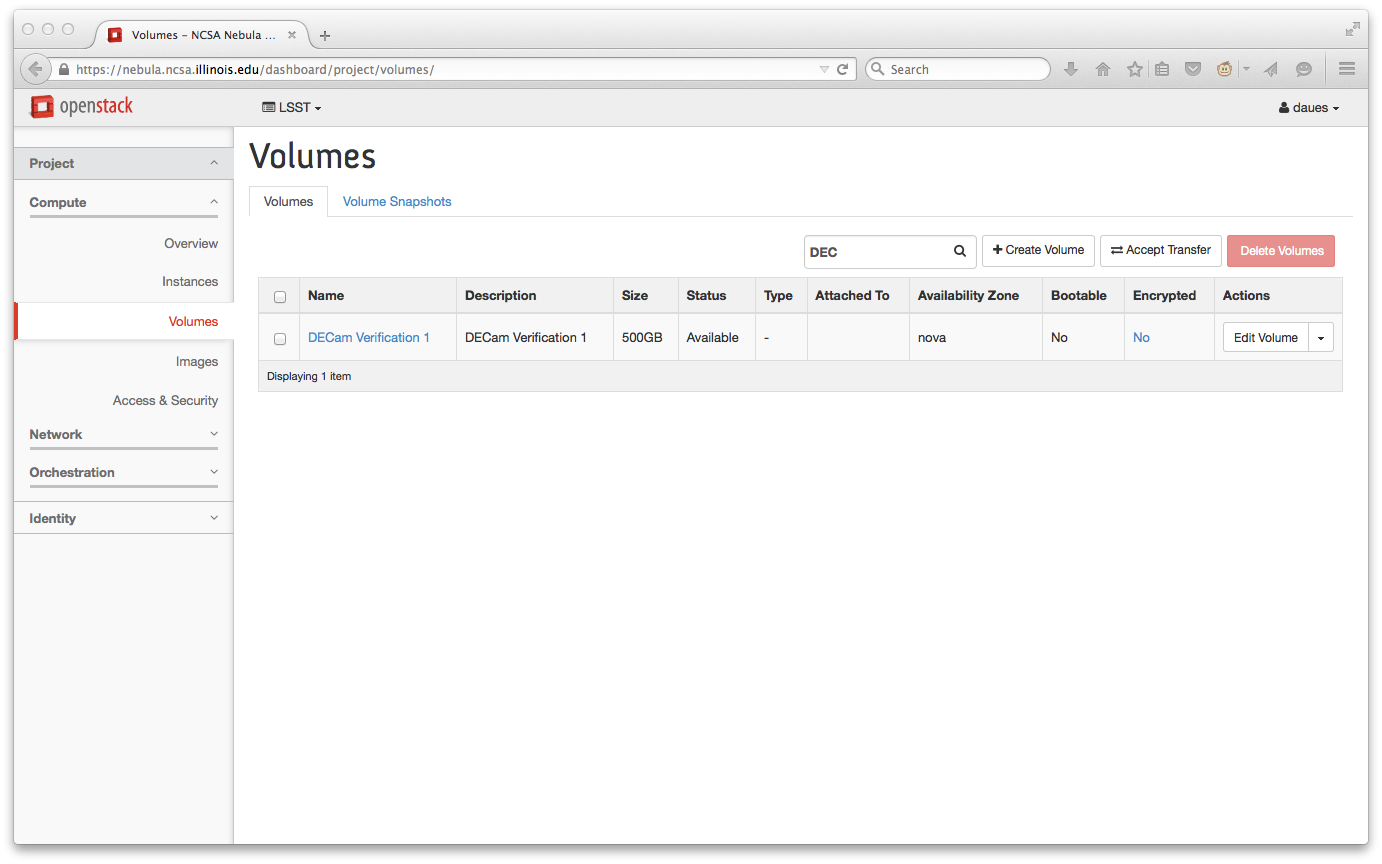The height and width of the screenshot is (864, 1382).
Task: Open Overview in the sidebar
Action: pyautogui.click(x=191, y=243)
